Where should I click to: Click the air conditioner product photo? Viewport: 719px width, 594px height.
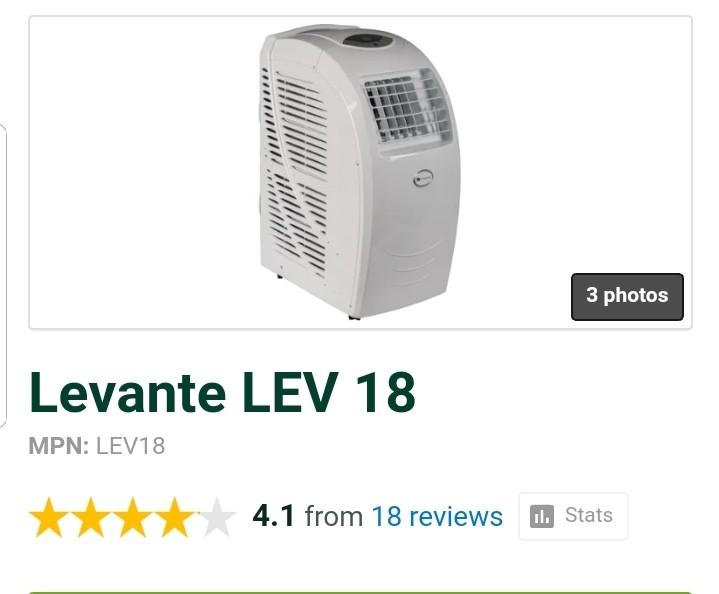[360, 172]
